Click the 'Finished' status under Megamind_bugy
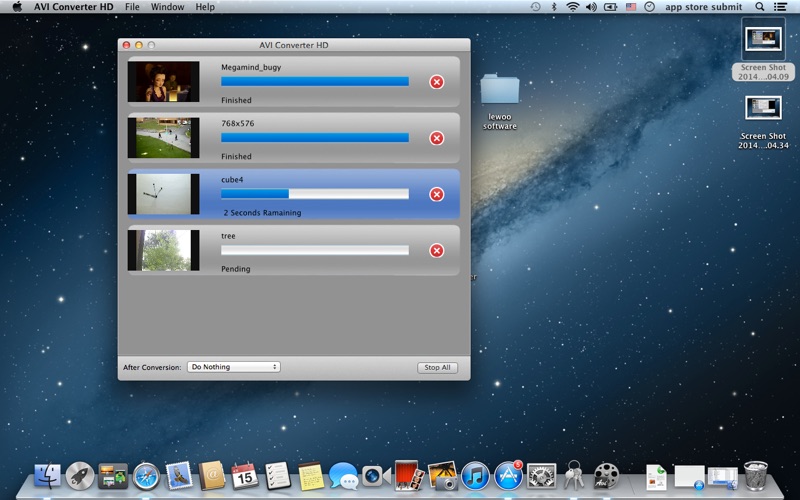800x500 pixels. point(236,101)
